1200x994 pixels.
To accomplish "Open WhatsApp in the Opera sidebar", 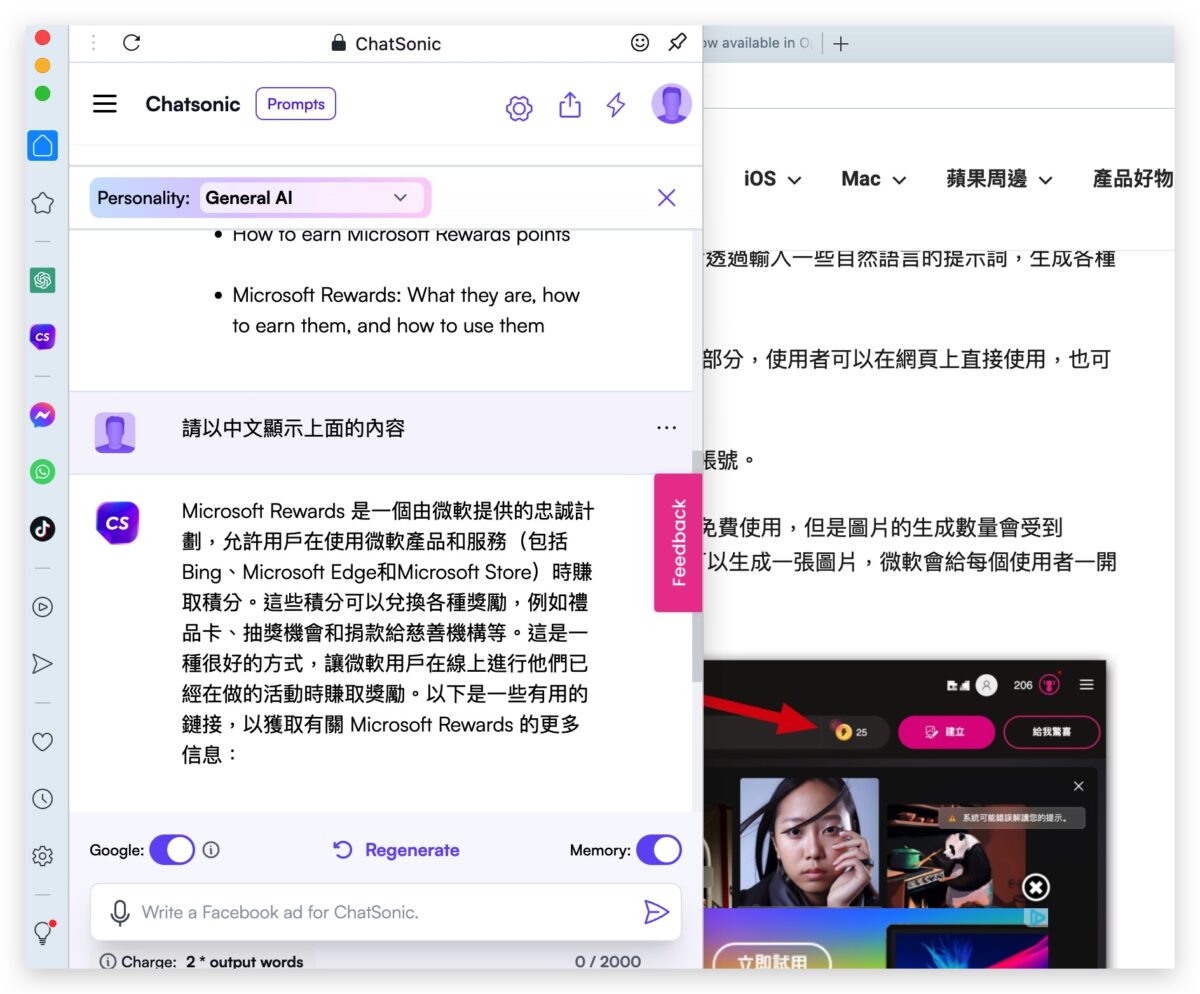I will [x=42, y=472].
